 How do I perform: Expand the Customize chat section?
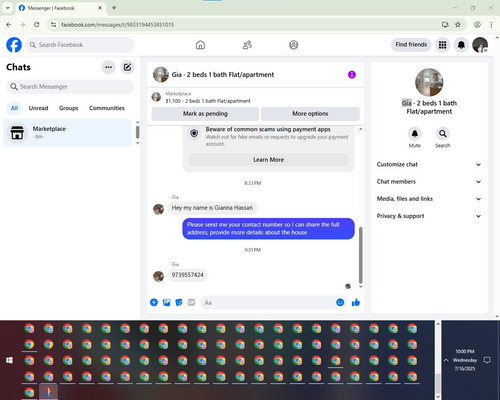[429, 164]
